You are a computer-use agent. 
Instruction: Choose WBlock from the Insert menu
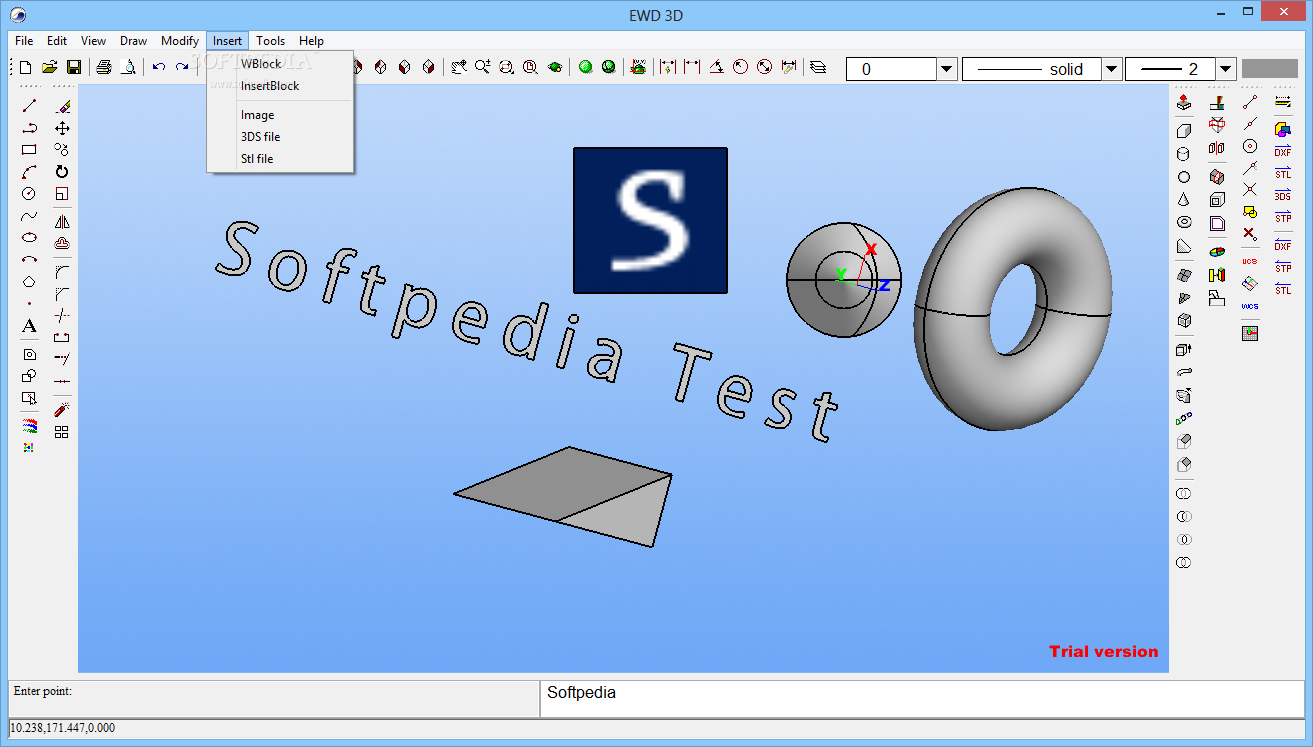(x=280, y=64)
